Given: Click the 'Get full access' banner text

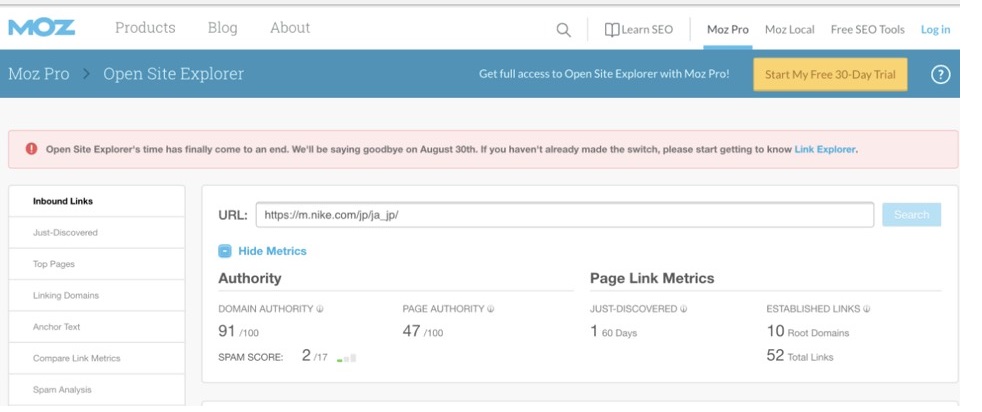Looking at the screenshot, I should pos(604,74).
